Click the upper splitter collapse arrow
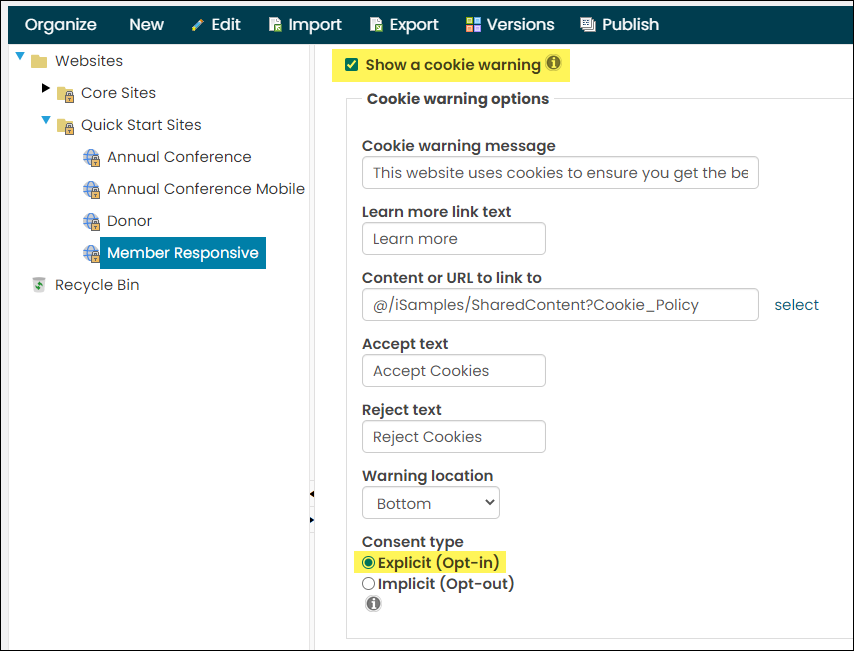The image size is (854, 651). click(x=312, y=494)
